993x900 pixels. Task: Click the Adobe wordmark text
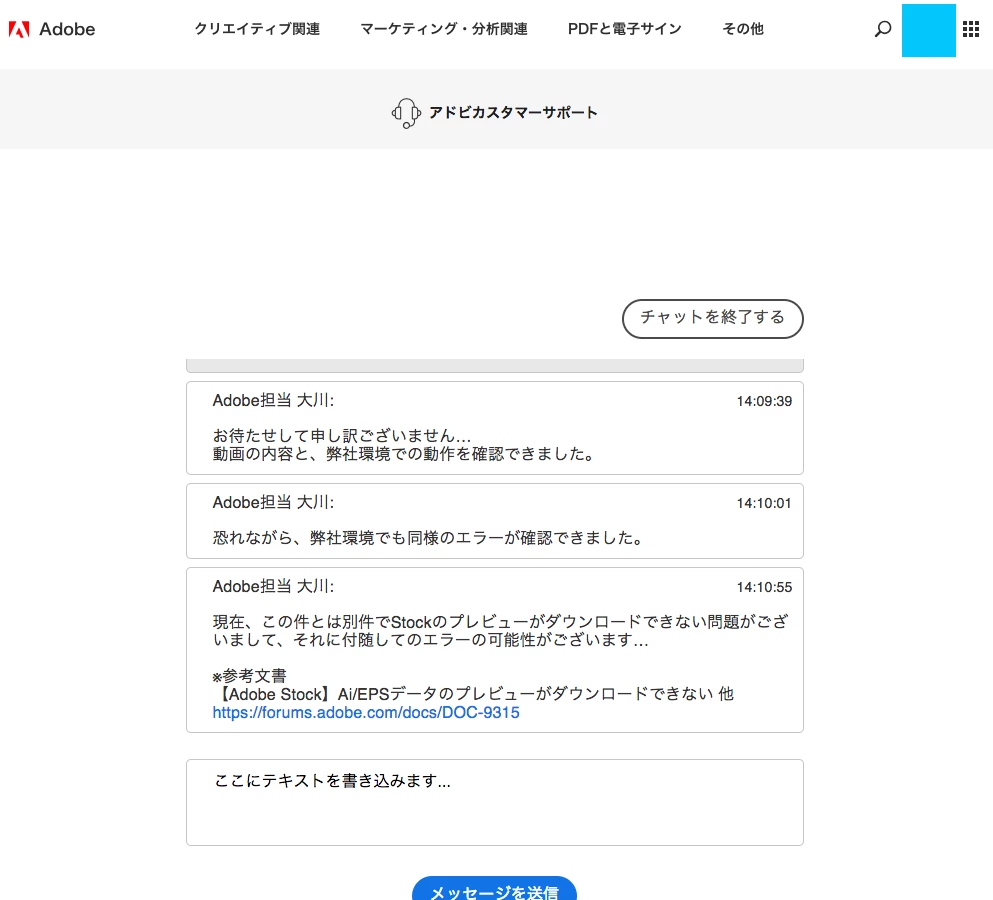click(67, 29)
